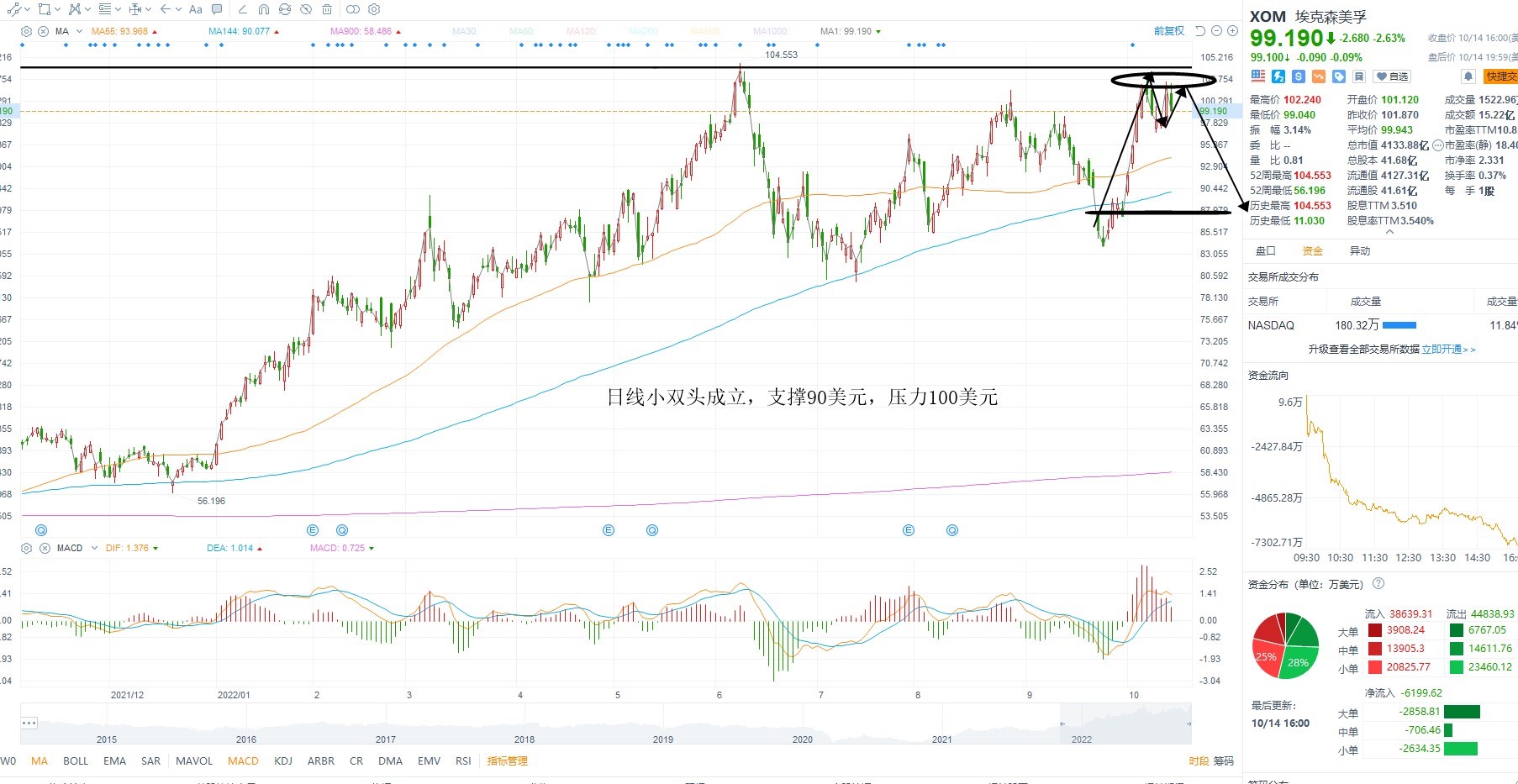Remove the MA indicator with X

point(43,31)
